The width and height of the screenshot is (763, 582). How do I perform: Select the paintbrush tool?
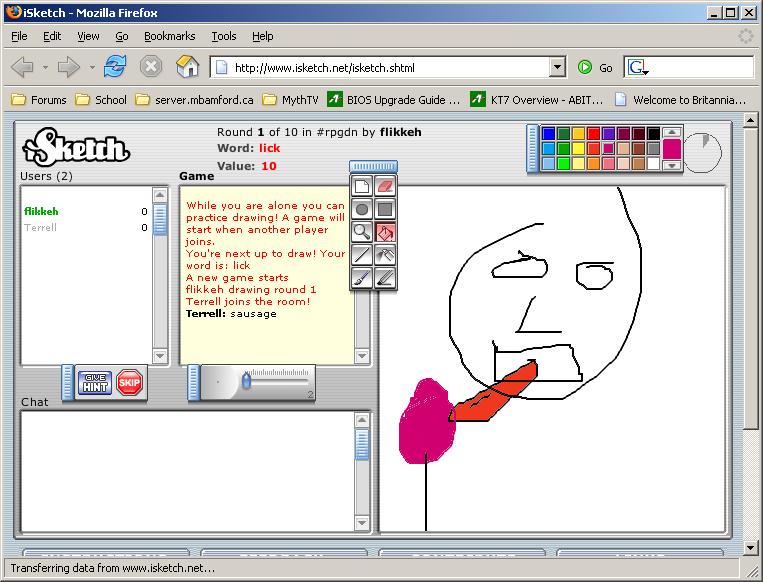coord(362,278)
